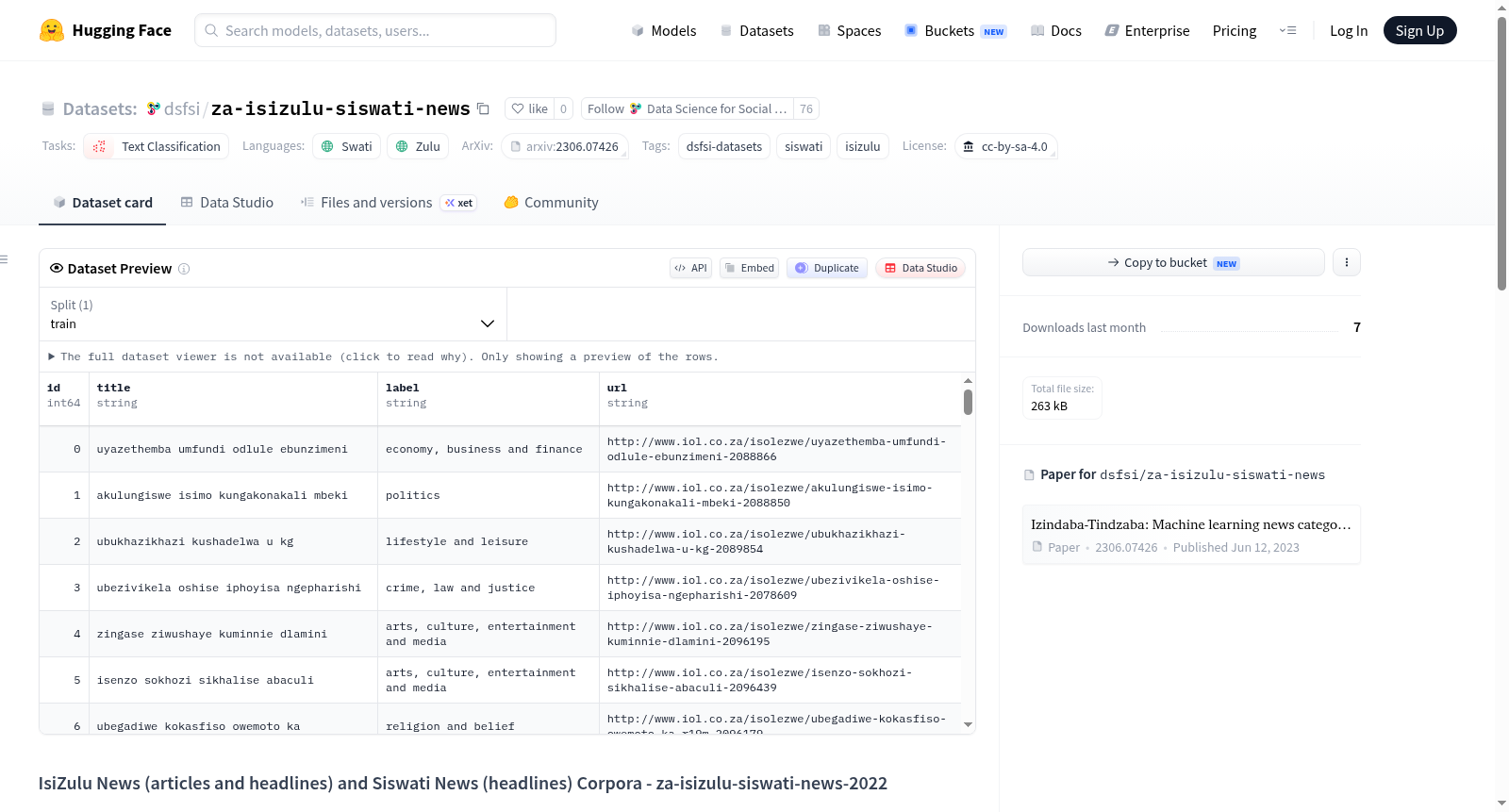Click Copy to bucket button
This screenshot has width=1509, height=812.
click(x=1173, y=262)
